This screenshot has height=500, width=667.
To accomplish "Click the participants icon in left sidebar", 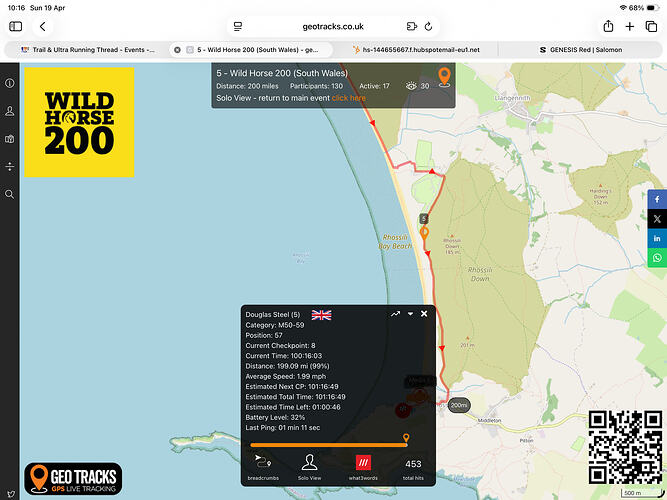I will pos(10,111).
